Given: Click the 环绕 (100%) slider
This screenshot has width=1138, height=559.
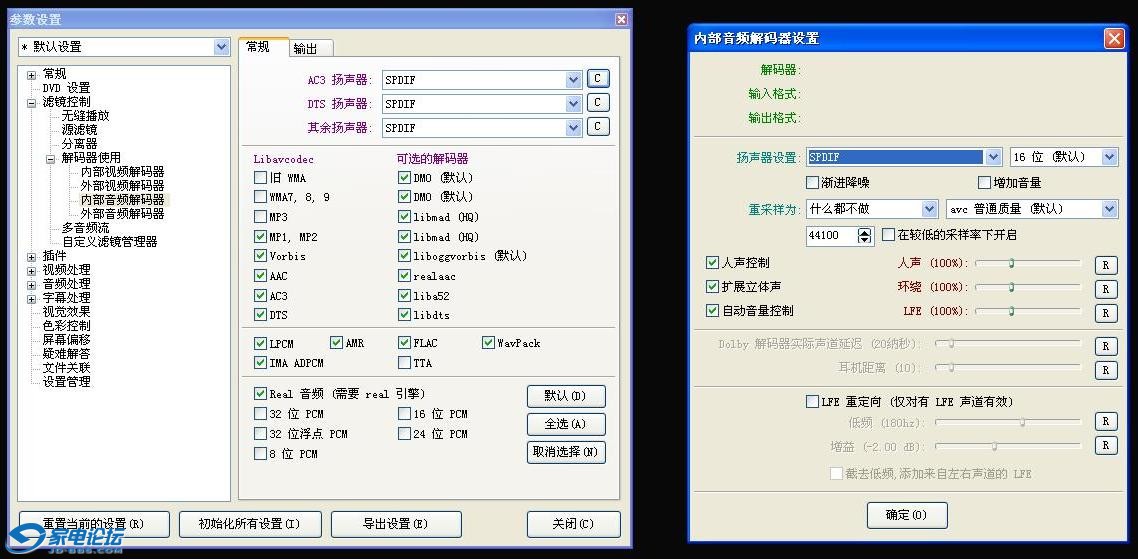Looking at the screenshot, I should click(1028, 287).
